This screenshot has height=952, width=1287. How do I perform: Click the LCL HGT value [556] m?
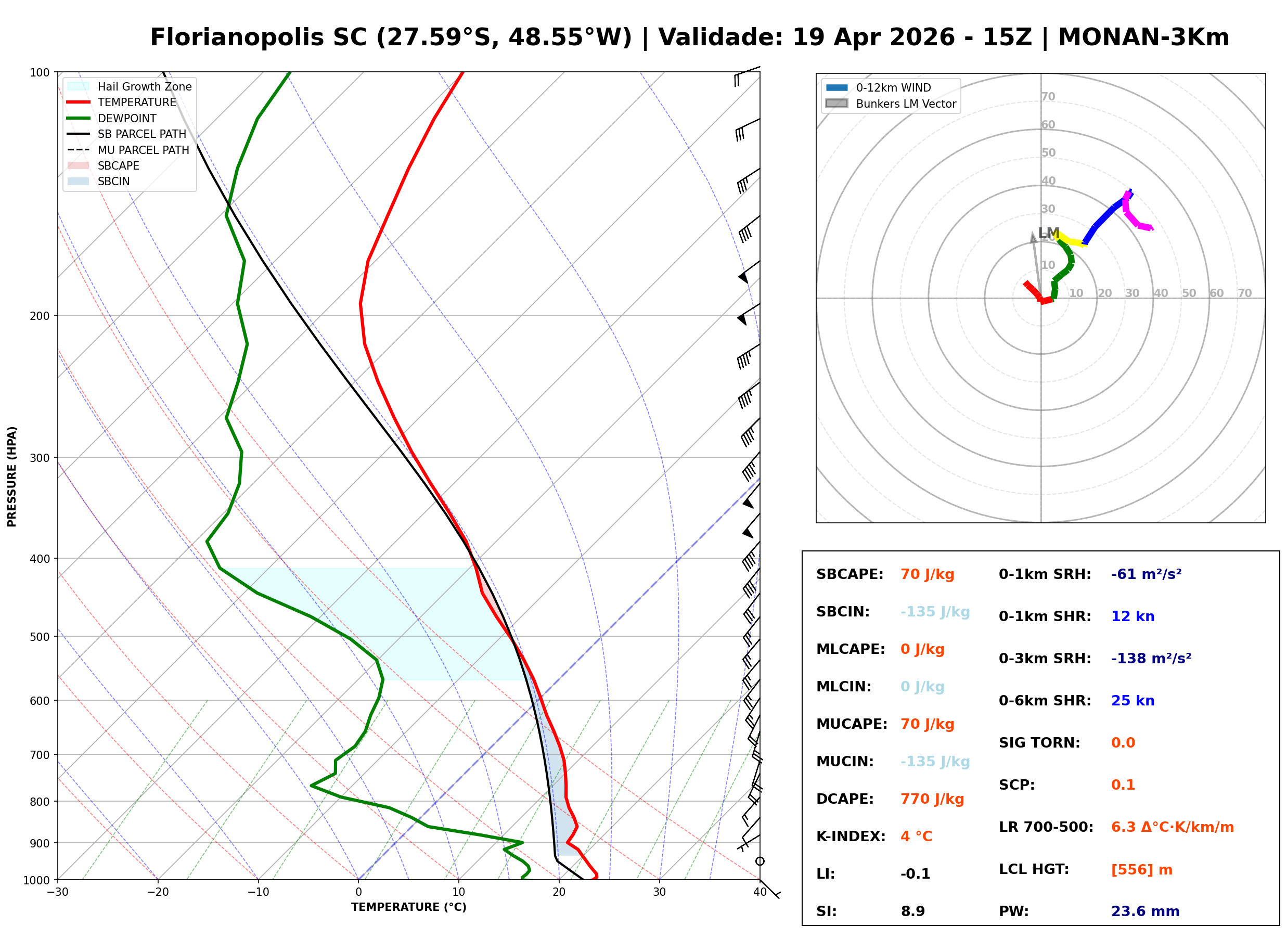point(1141,870)
